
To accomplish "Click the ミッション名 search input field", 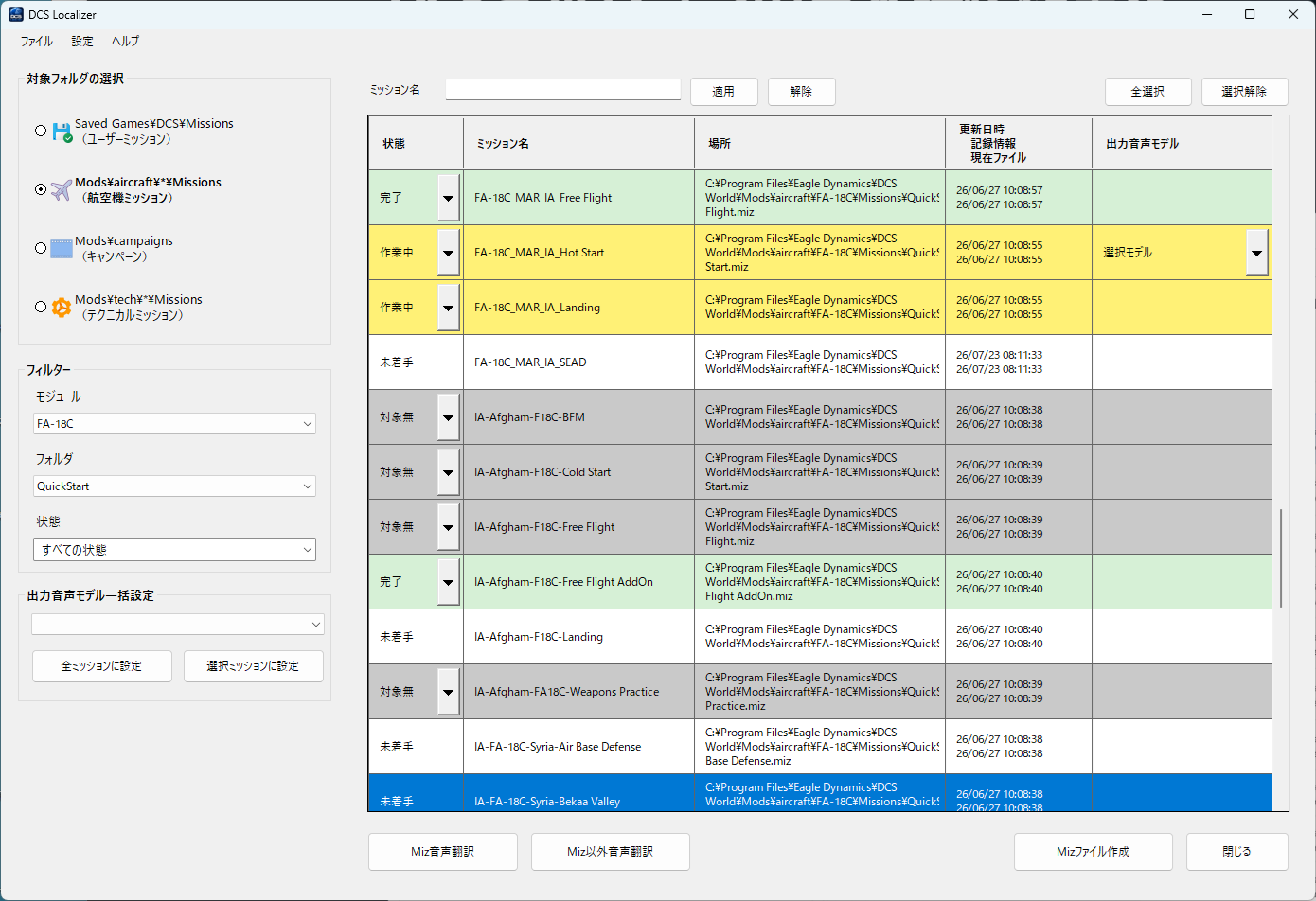I will tap(563, 90).
